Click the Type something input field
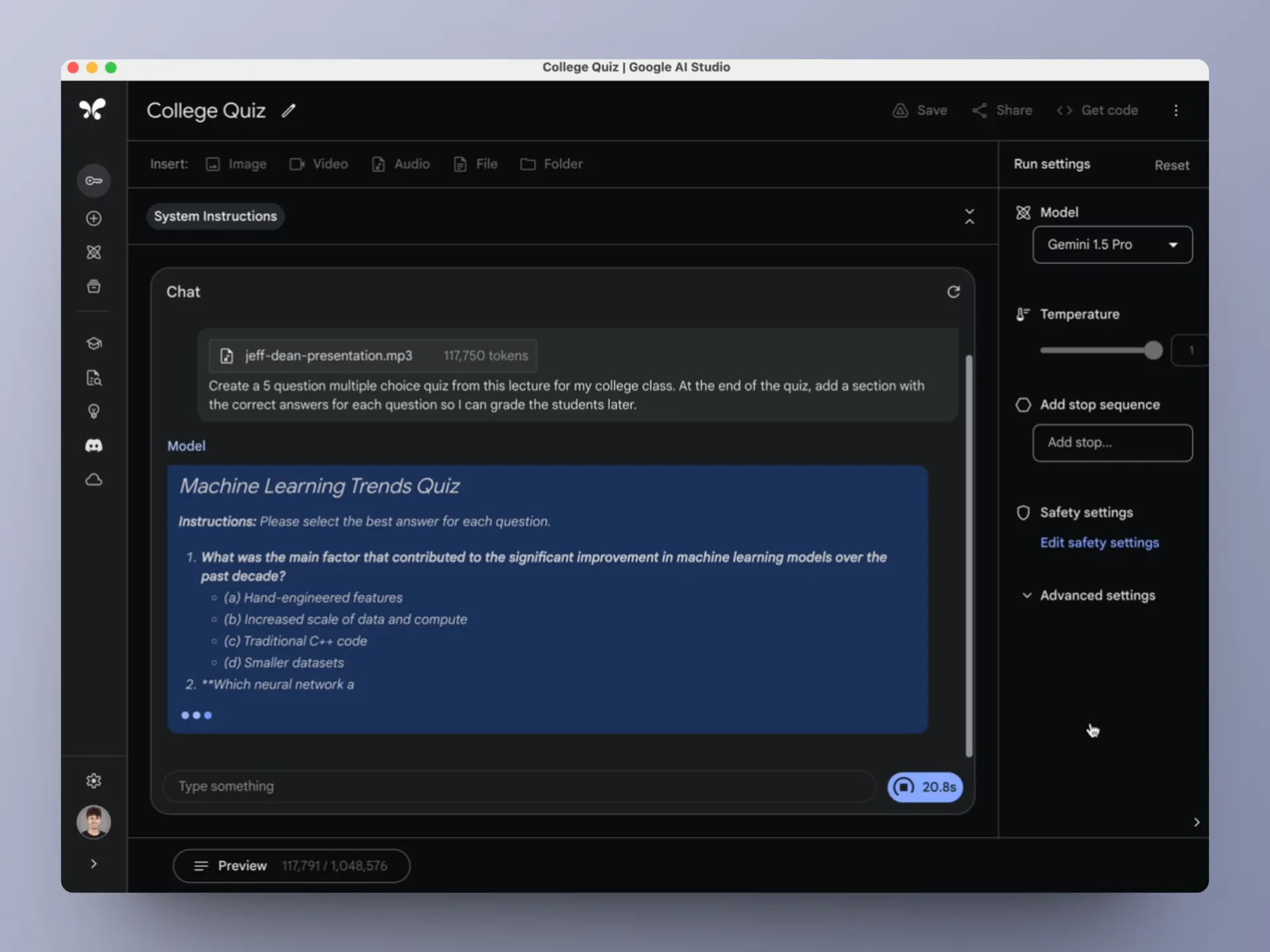1270x952 pixels. (519, 787)
